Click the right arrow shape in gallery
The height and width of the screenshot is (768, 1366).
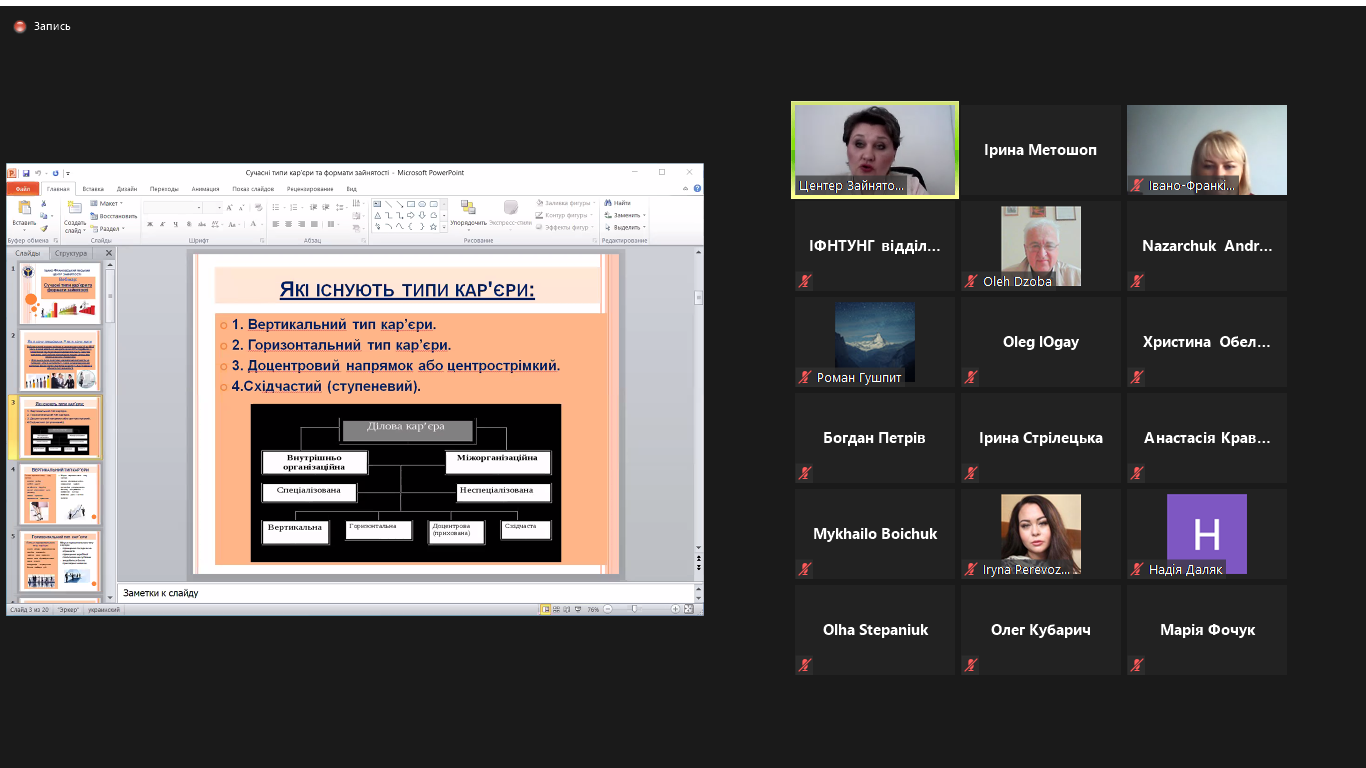(411, 215)
